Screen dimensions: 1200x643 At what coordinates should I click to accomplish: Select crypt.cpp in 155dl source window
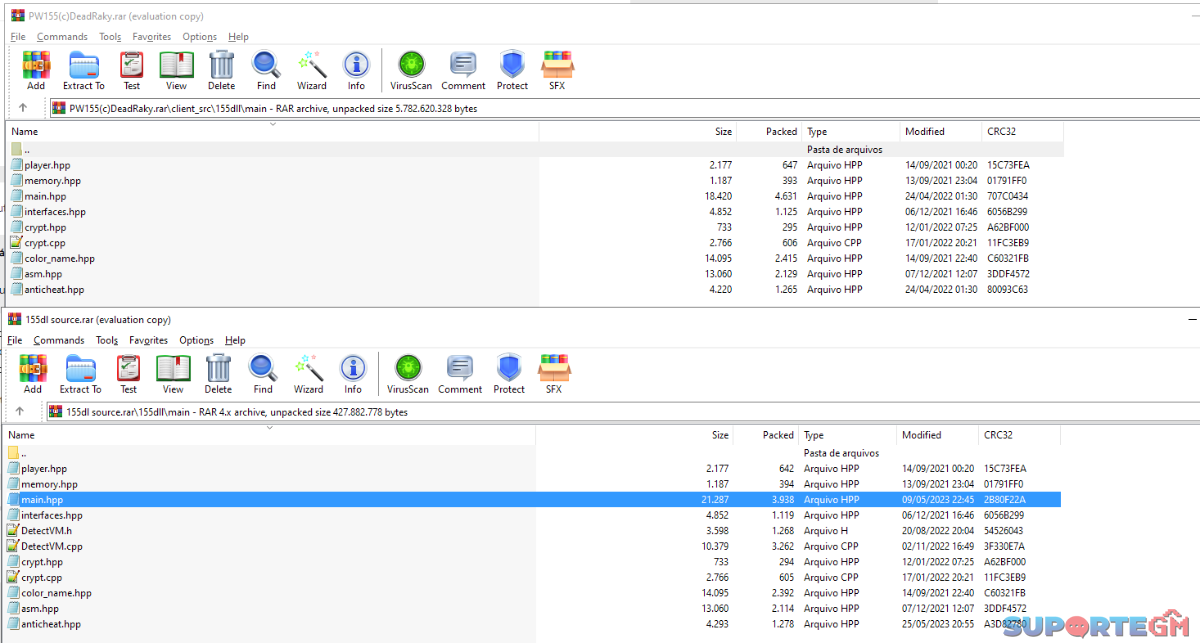[x=533, y=577]
